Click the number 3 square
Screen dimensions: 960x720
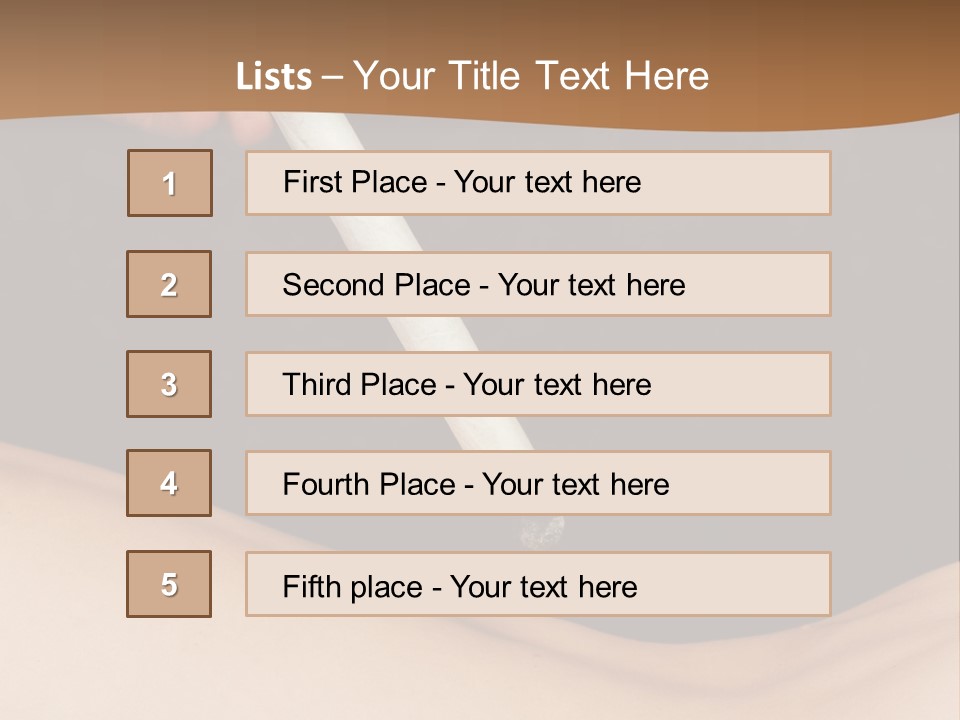169,384
